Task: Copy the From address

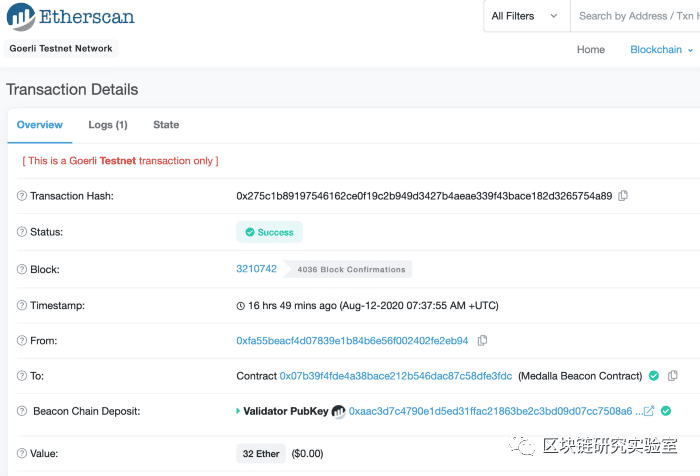Action: click(x=482, y=341)
